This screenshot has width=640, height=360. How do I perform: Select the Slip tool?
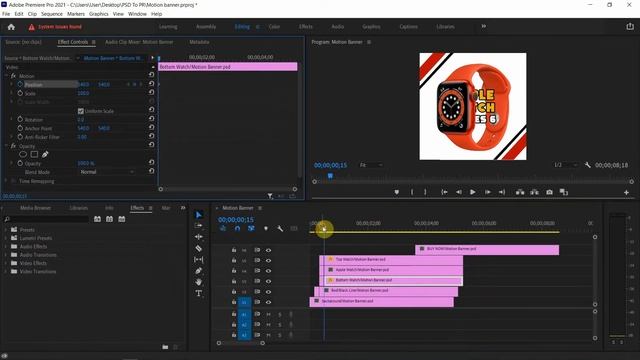199,259
